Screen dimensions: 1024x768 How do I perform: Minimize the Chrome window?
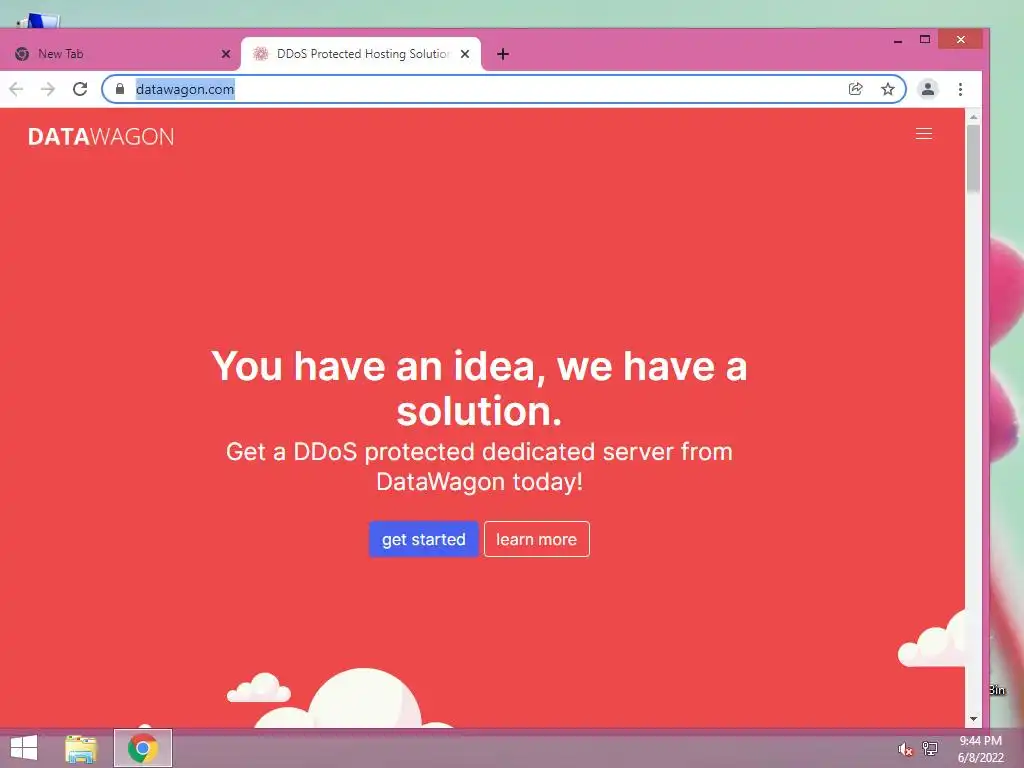[x=898, y=40]
